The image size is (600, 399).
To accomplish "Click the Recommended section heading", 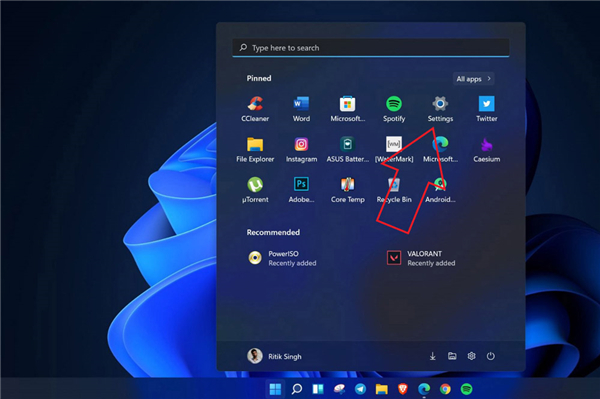I will pyautogui.click(x=273, y=232).
